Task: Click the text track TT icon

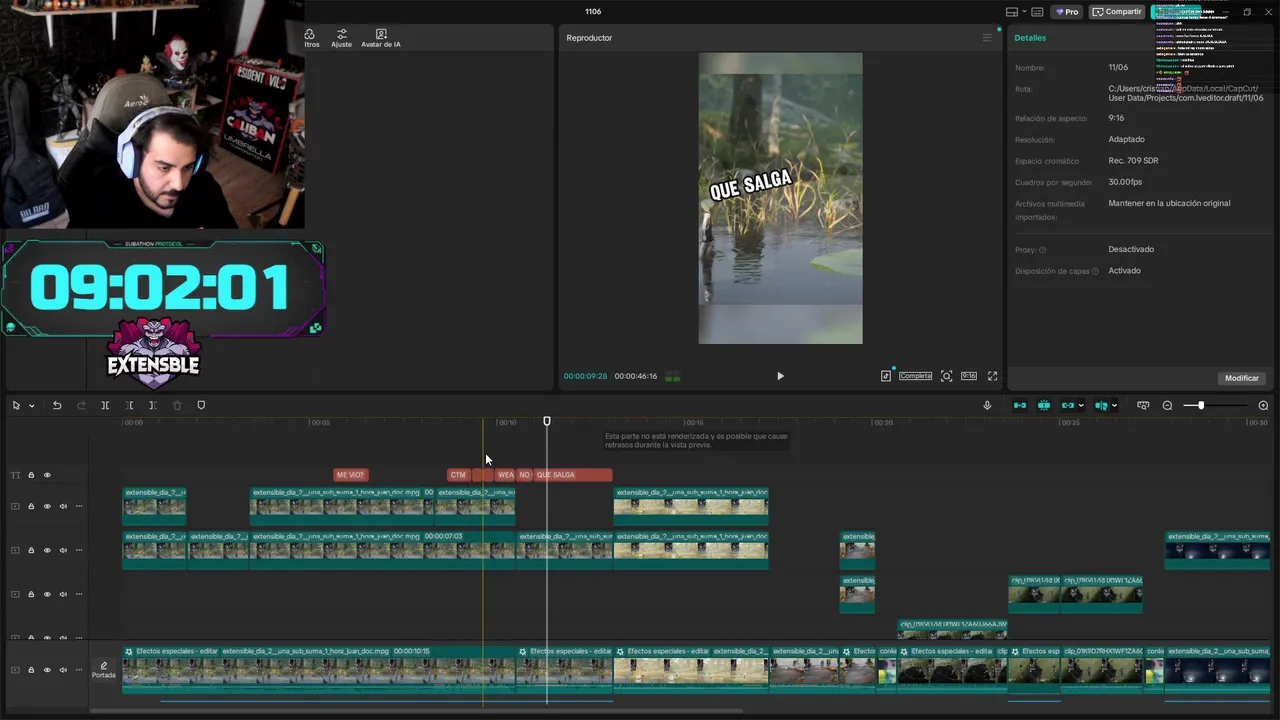Action: tap(15, 475)
